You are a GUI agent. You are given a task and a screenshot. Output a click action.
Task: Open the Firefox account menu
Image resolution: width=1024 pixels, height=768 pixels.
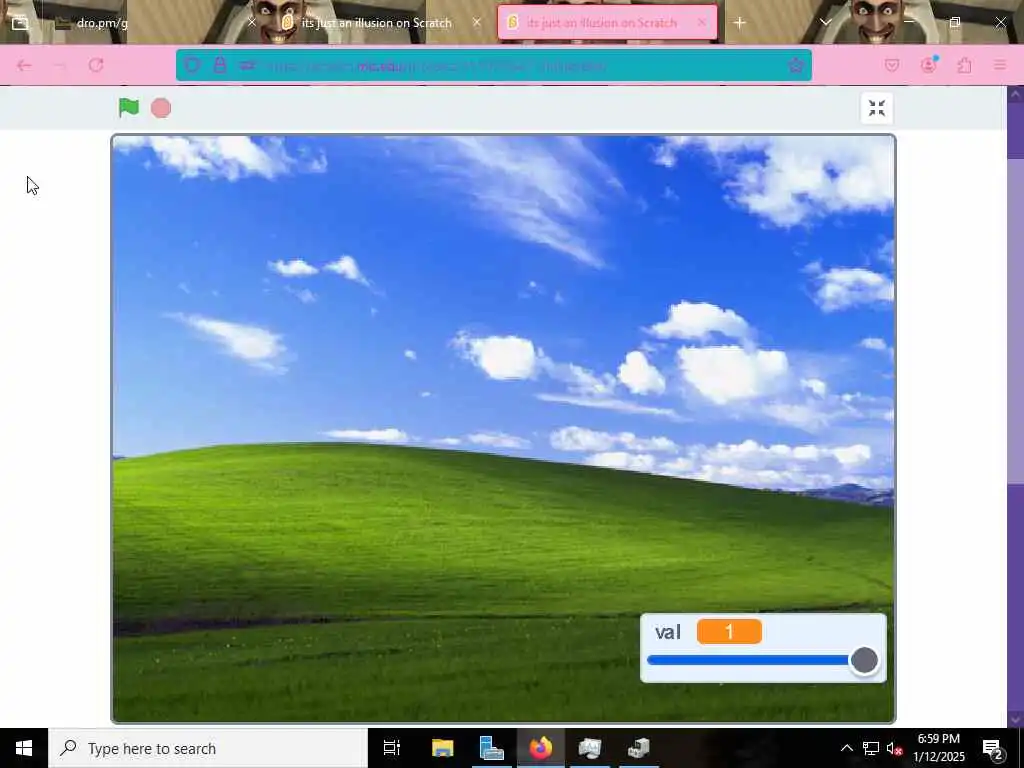(929, 65)
